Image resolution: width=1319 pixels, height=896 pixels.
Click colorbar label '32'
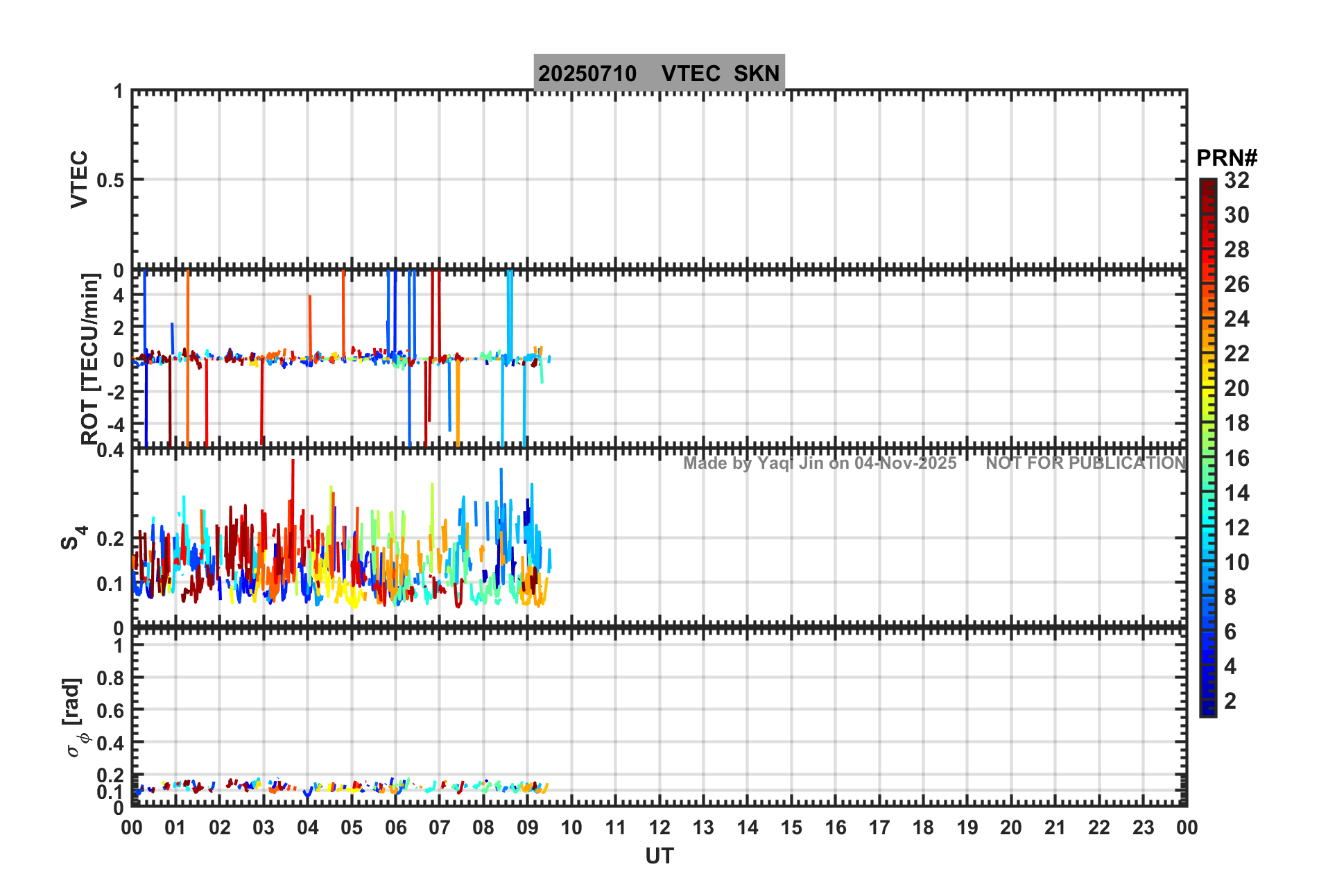1236,180
